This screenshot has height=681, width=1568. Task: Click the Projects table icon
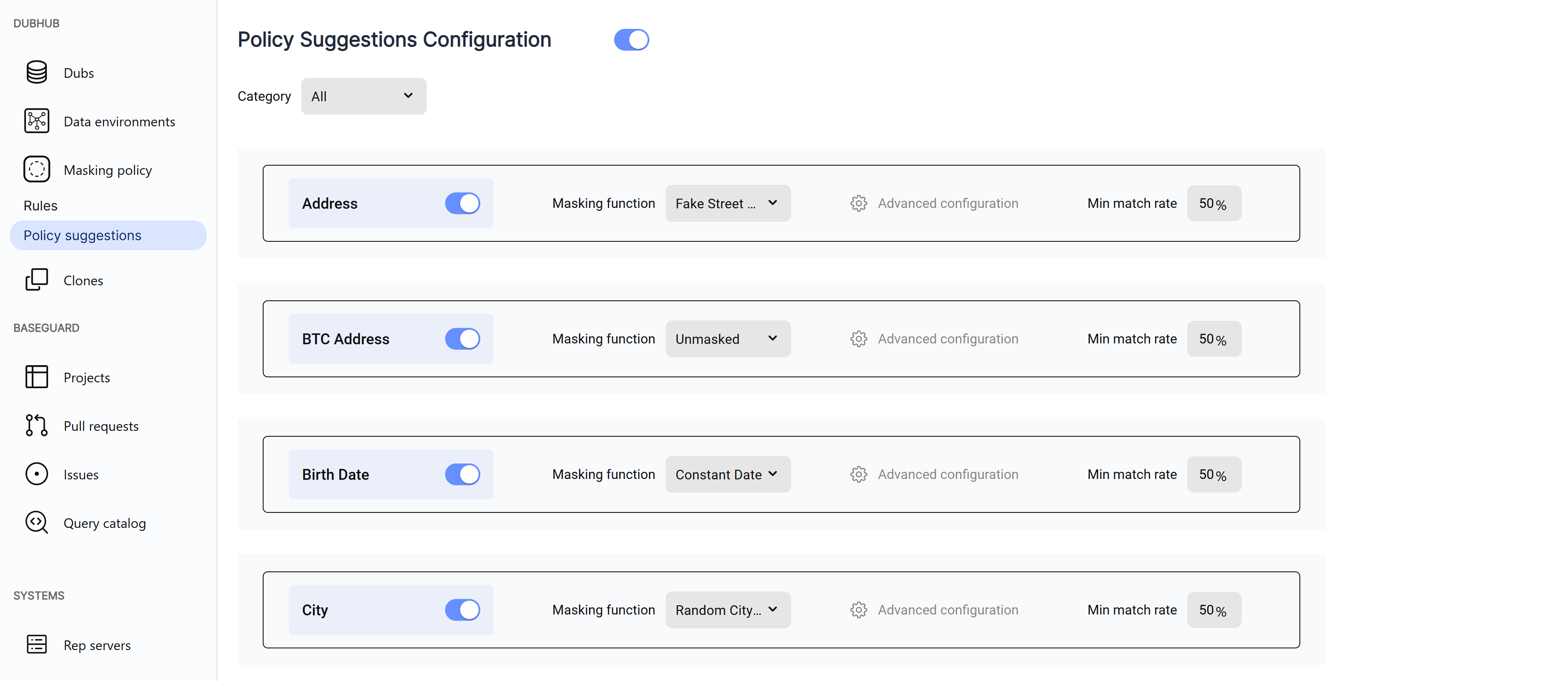click(x=36, y=377)
